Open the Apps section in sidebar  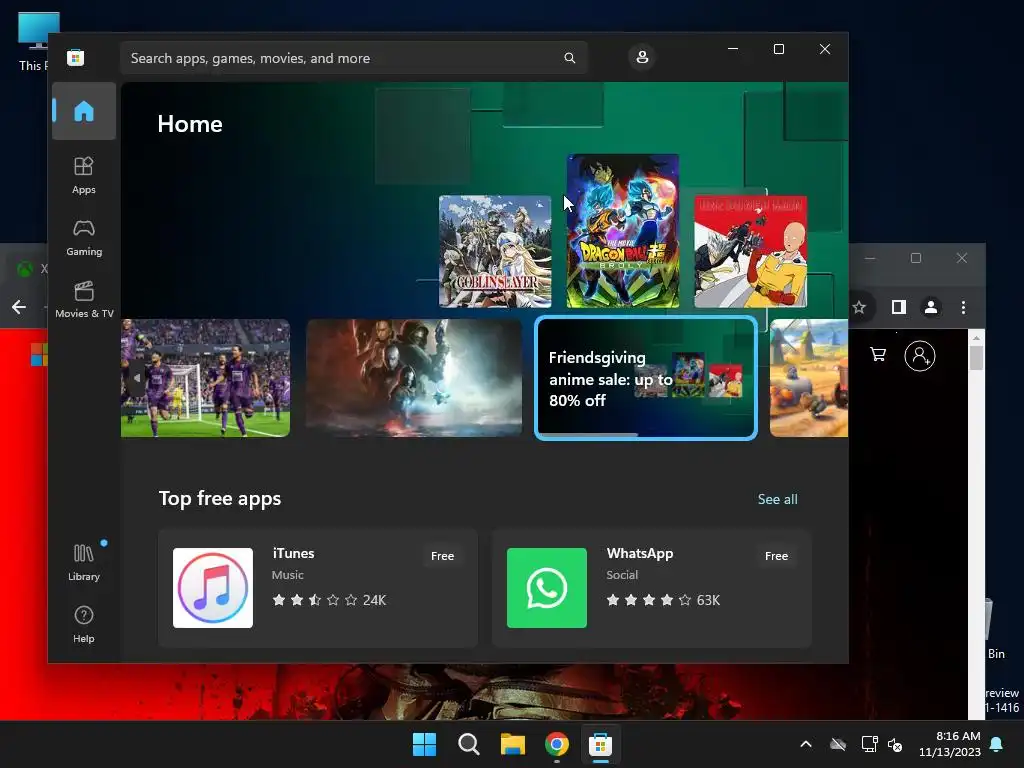pos(84,175)
